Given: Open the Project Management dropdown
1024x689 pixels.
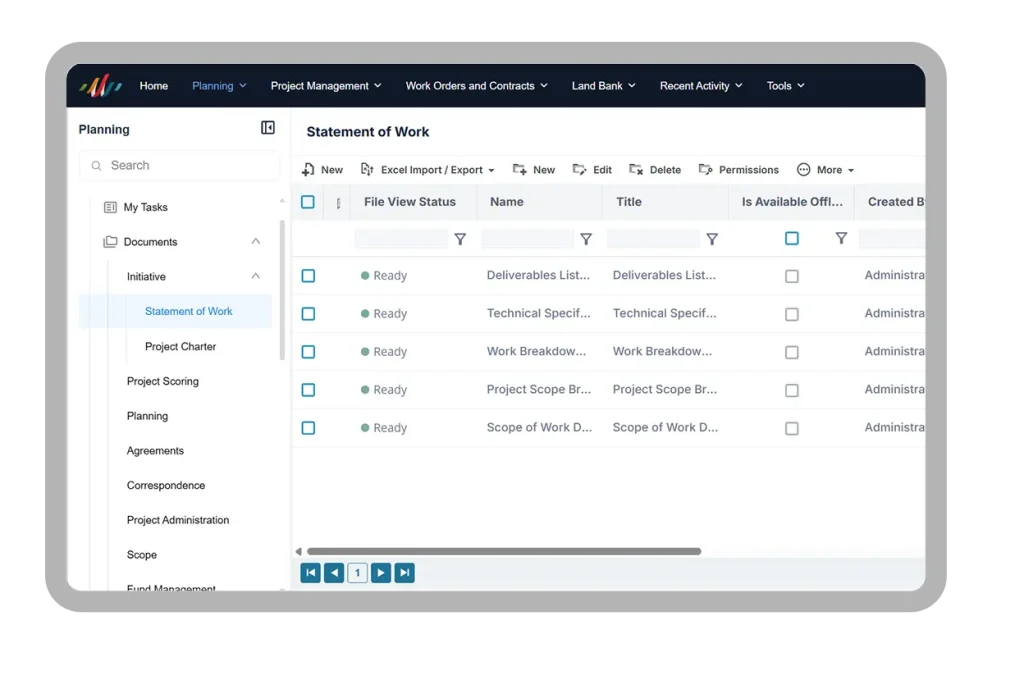Looking at the screenshot, I should 326,86.
